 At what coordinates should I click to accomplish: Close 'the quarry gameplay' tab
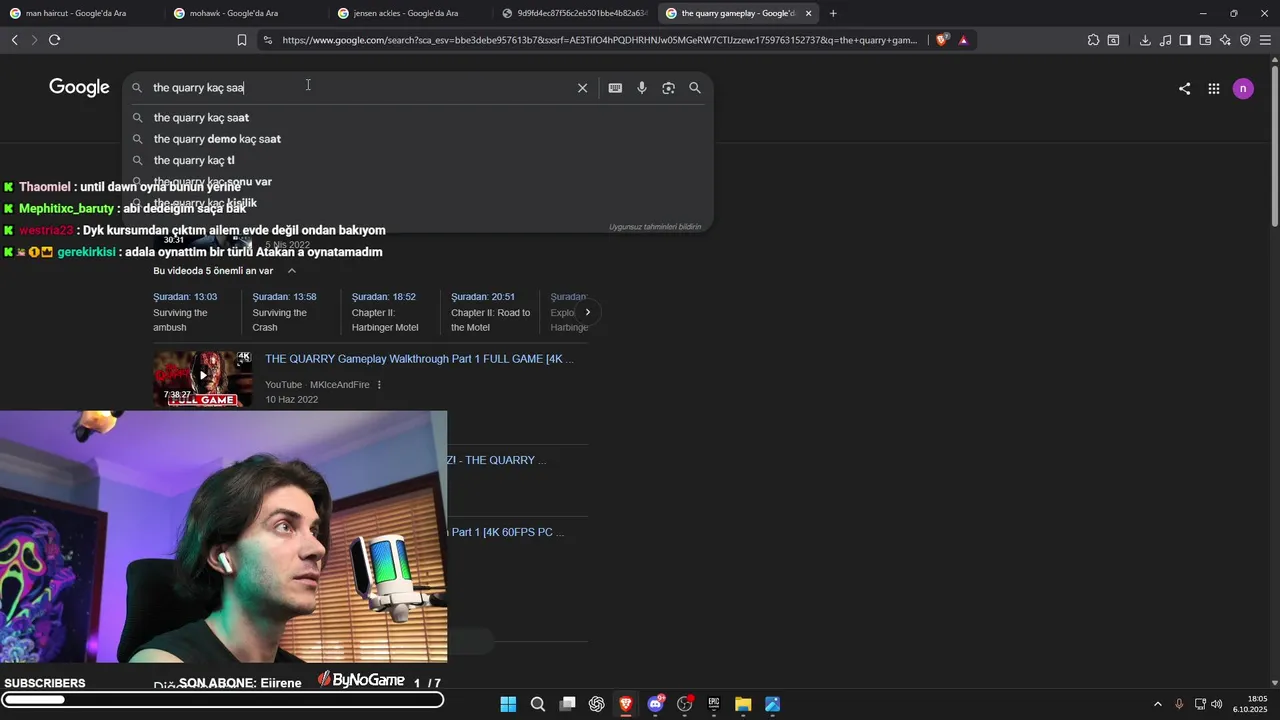[x=808, y=13]
